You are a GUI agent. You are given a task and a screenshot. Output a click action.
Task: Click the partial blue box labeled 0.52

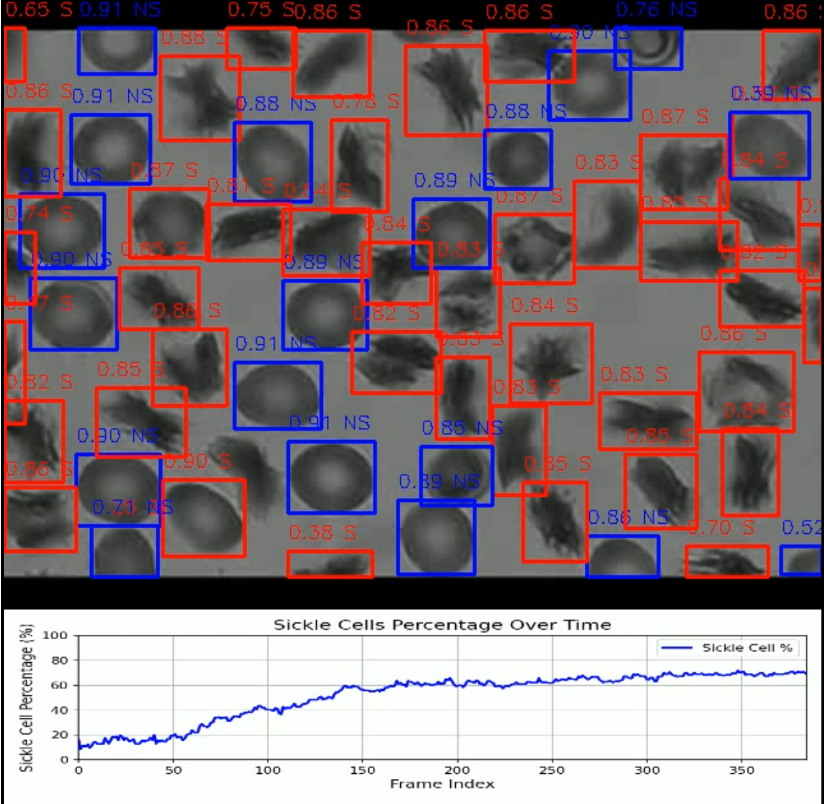pyautogui.click(x=801, y=560)
